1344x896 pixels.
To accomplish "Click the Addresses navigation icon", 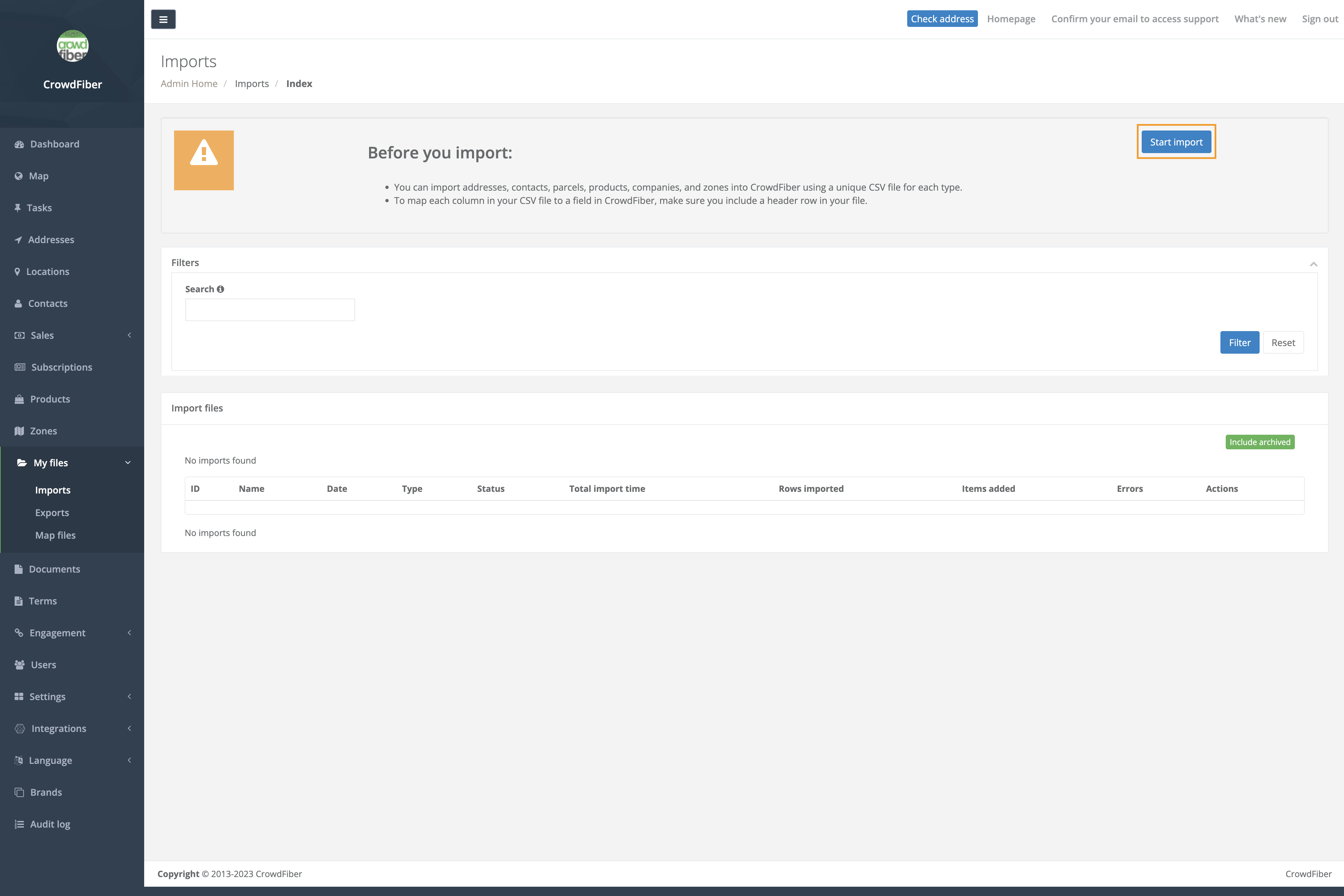I will 19,239.
